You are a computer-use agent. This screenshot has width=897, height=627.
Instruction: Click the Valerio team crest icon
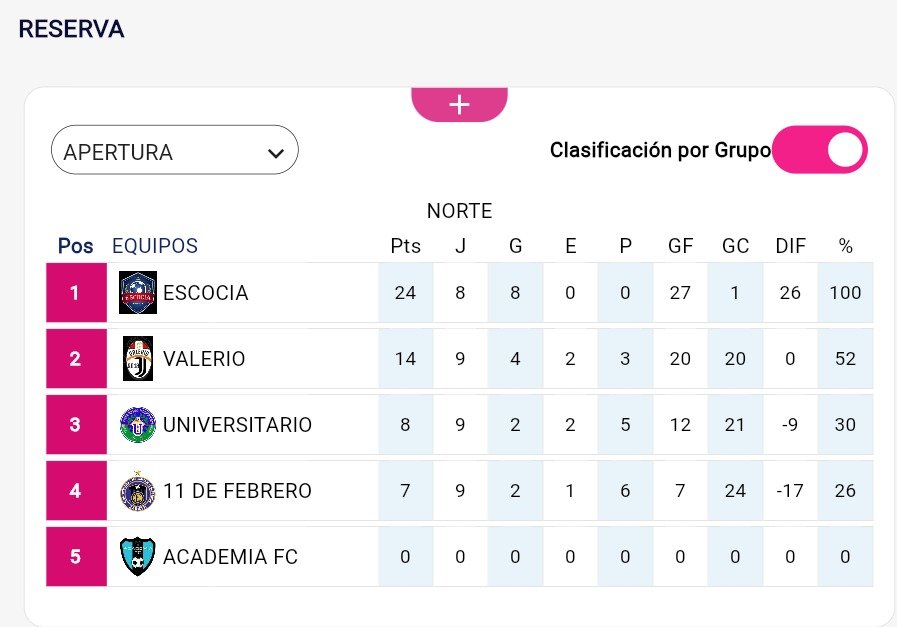138,359
